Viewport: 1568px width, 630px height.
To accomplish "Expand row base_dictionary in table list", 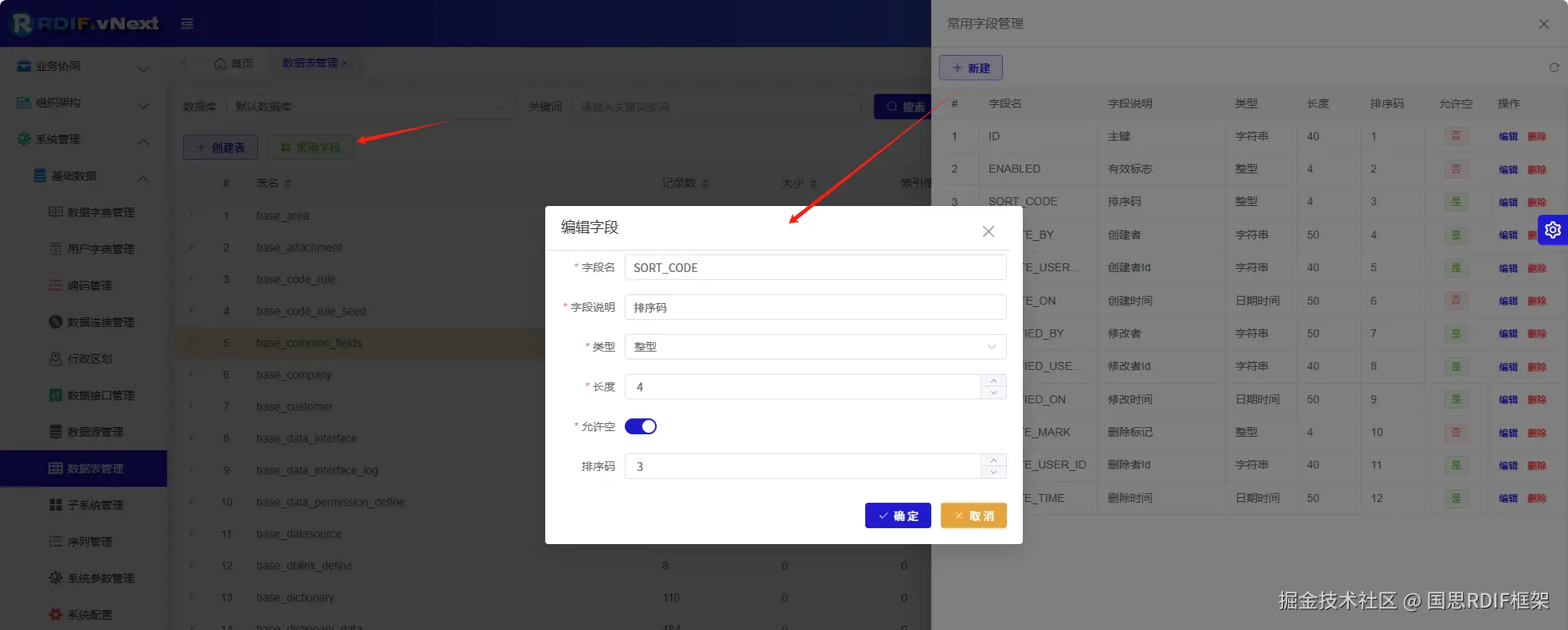I will [191, 597].
